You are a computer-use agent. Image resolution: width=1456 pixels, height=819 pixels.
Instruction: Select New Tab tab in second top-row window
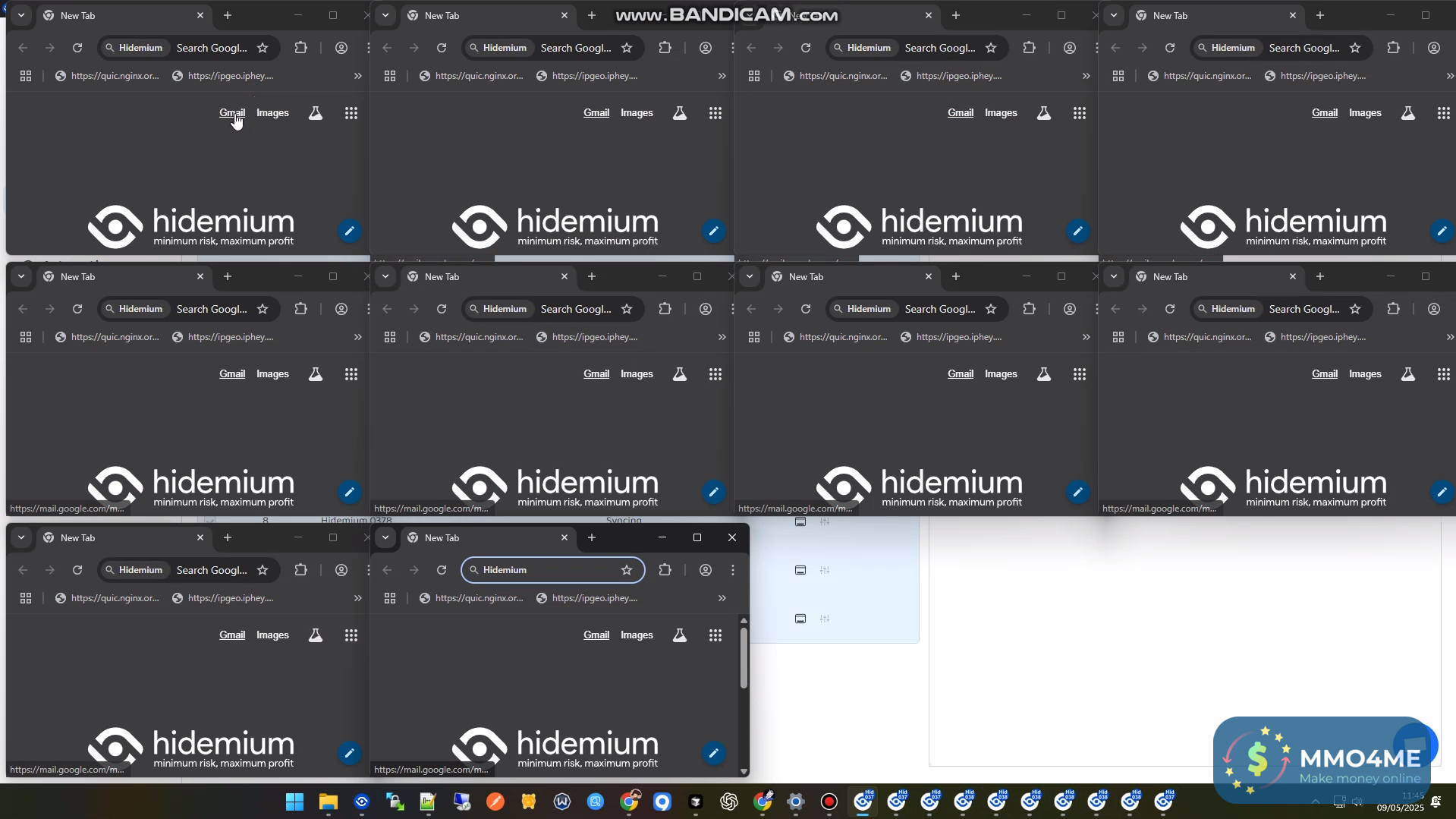[488, 16]
